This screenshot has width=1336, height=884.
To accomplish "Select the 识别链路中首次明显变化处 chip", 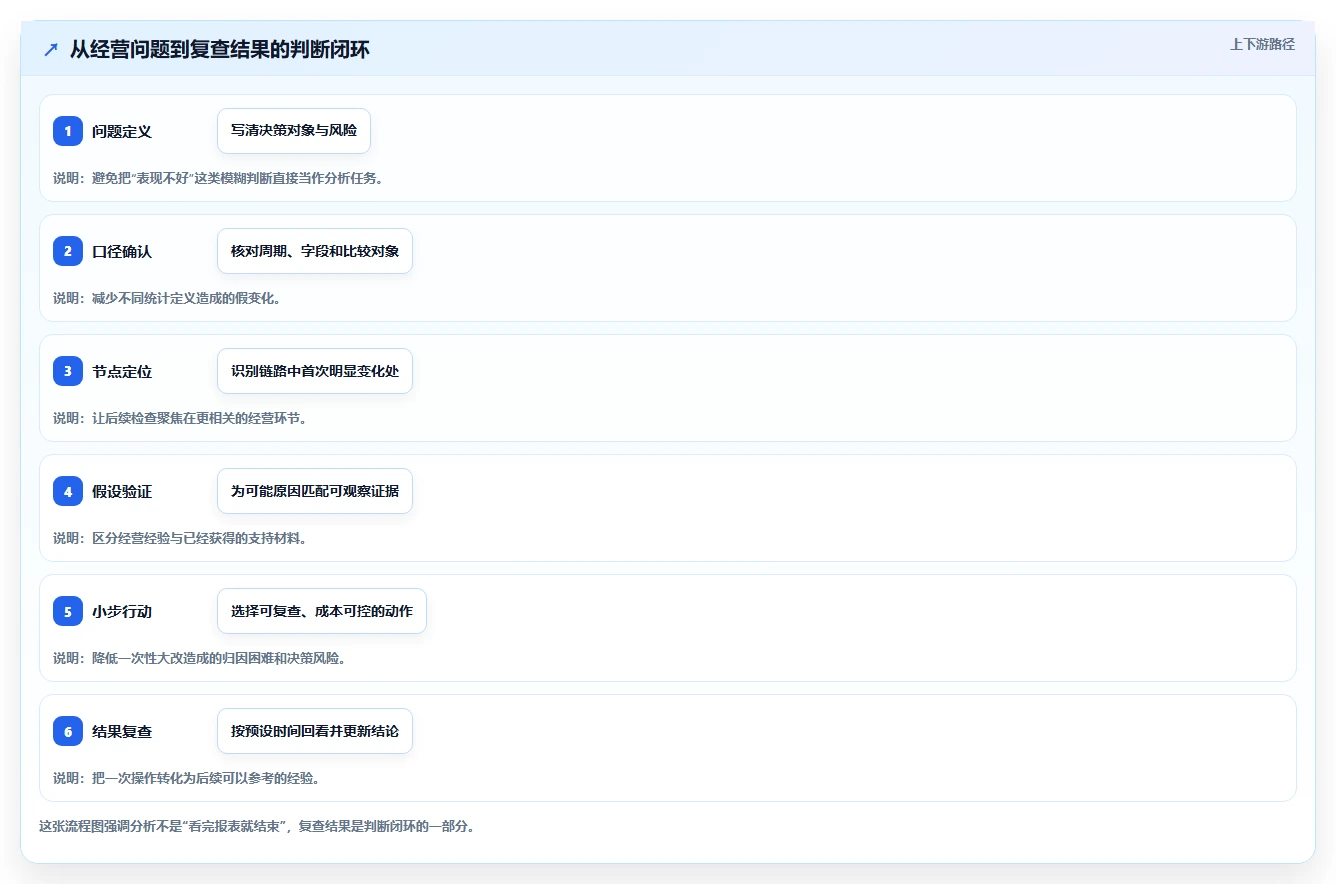I will point(315,371).
